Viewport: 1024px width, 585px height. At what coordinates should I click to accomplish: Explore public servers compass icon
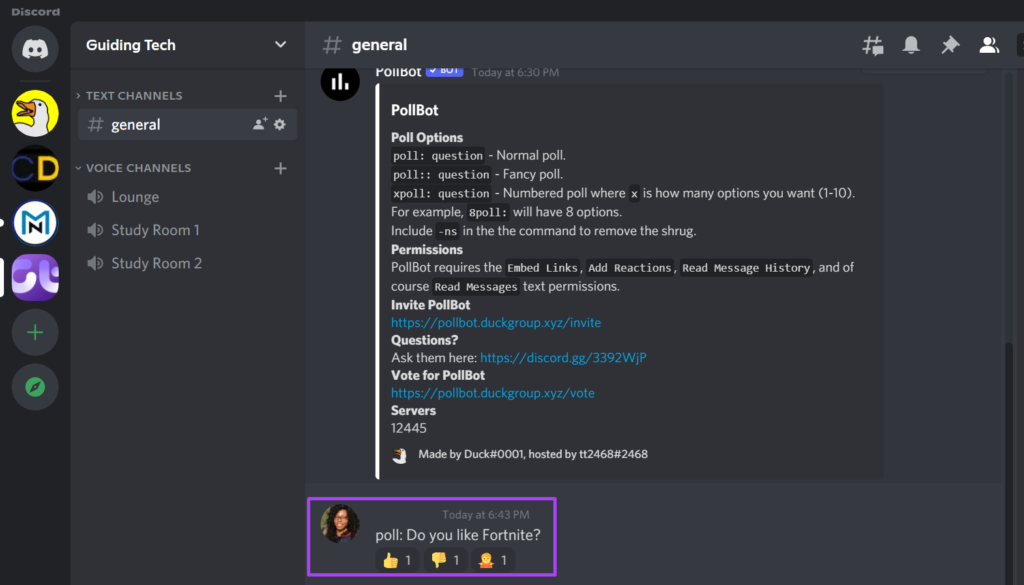point(35,387)
